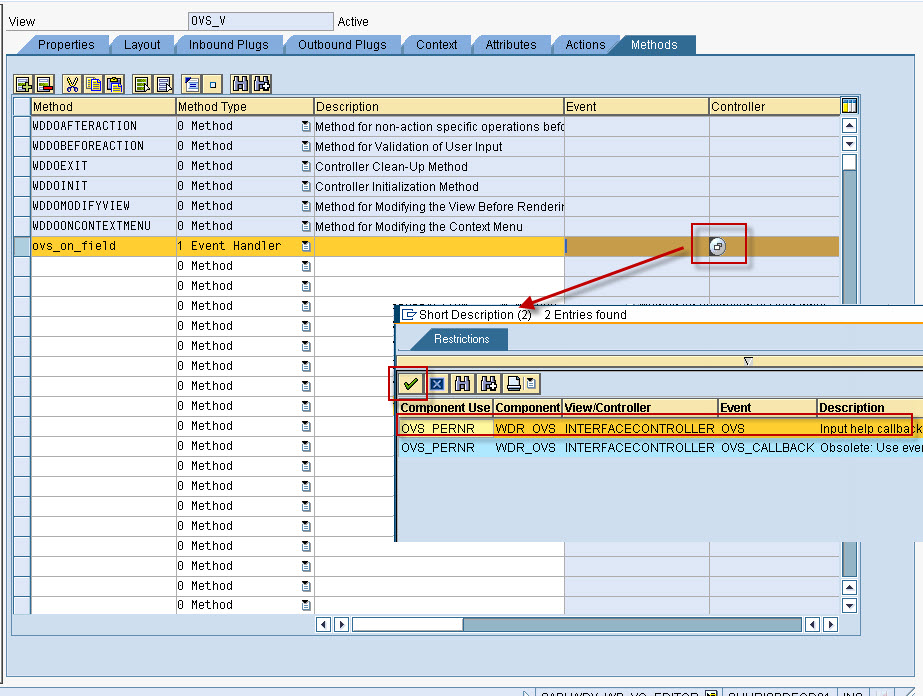This screenshot has width=923, height=696.
Task: Select the row marker for ovs_on_field
Action: pos(21,245)
